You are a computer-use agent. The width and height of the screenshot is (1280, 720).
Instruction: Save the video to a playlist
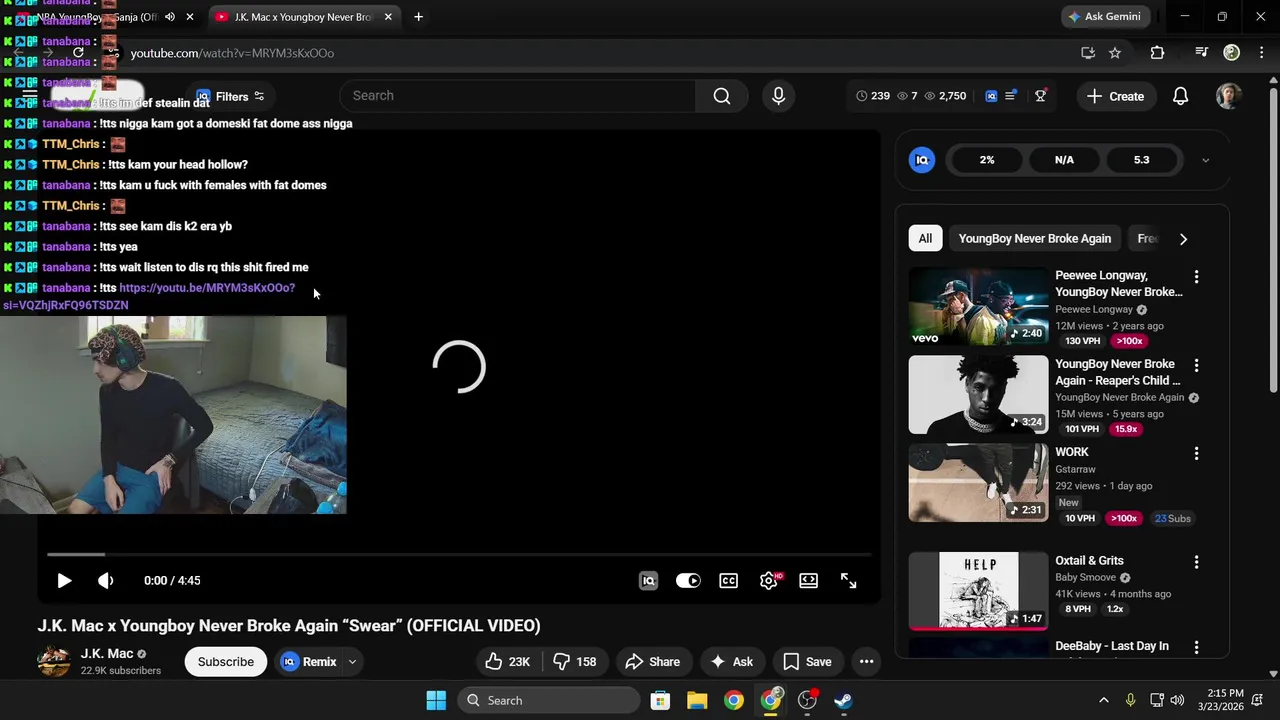click(807, 662)
